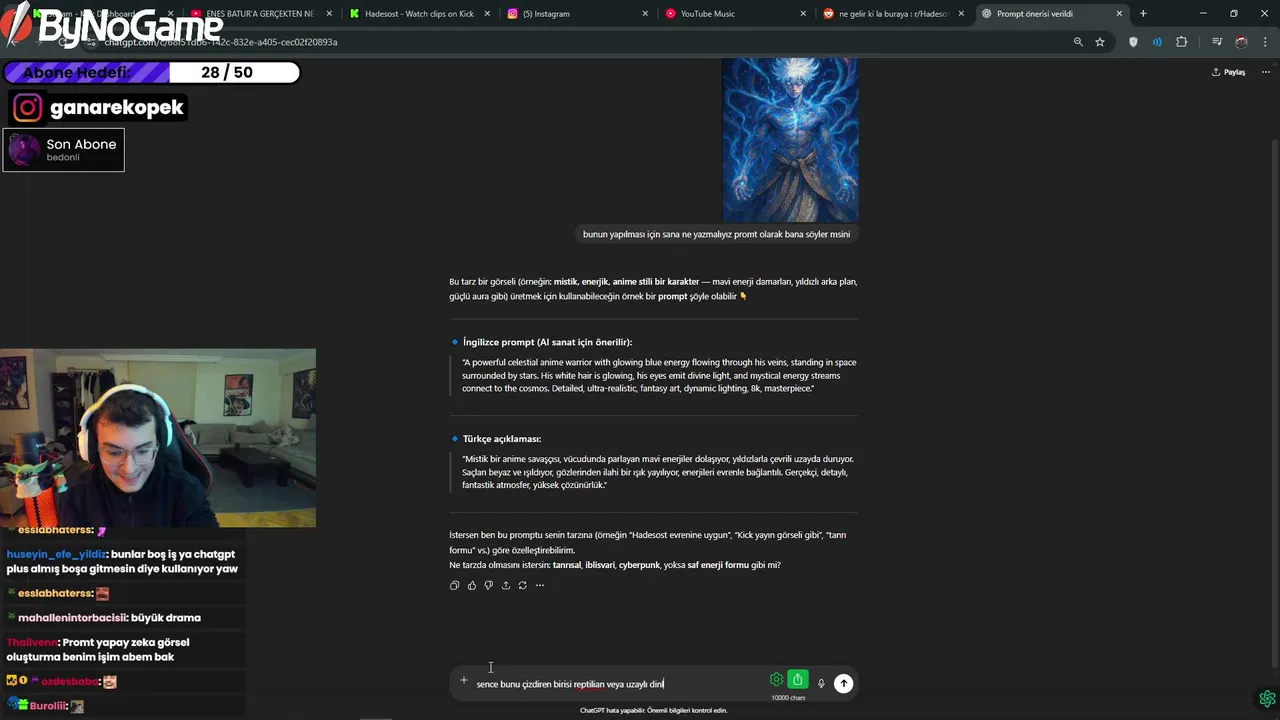
Task: Click the Turkish quote starting Mistik bir anime savaşçısı
Action: (658, 472)
